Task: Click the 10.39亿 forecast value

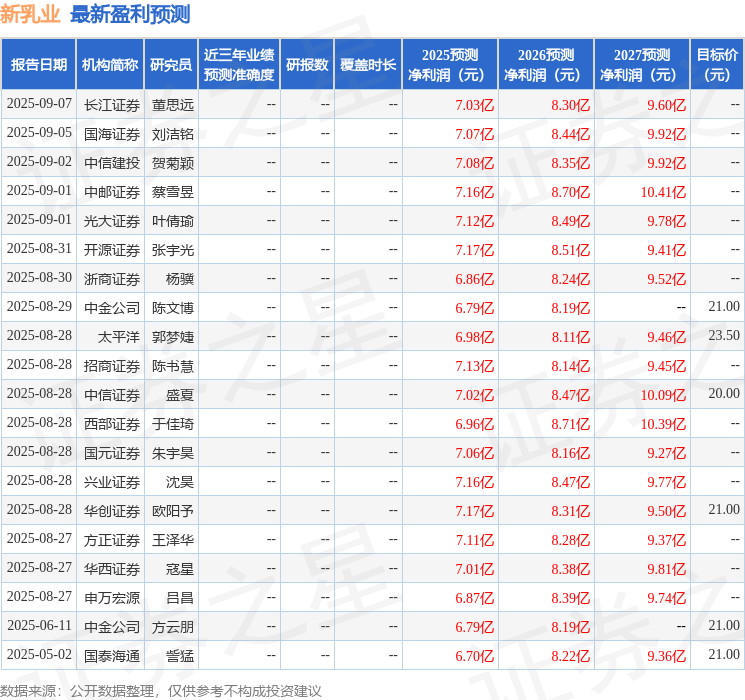Action: [x=663, y=424]
